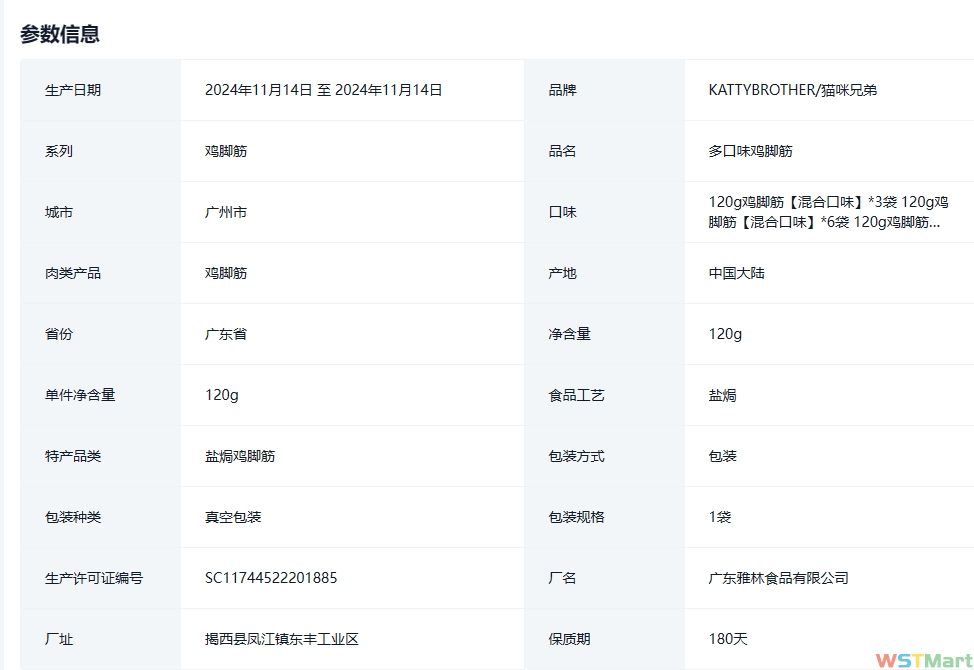Click the manufacturer name 广东雅林食品有限公司

pos(778,578)
